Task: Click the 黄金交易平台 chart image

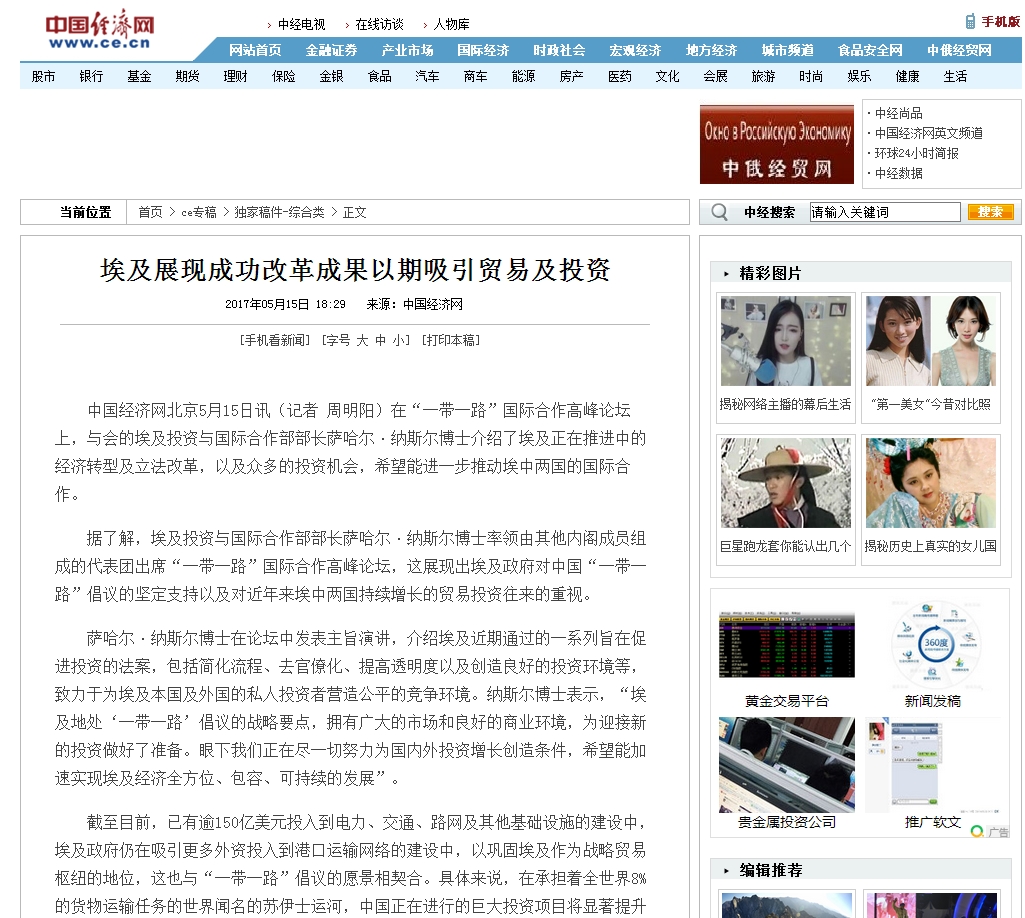Action: pos(786,645)
